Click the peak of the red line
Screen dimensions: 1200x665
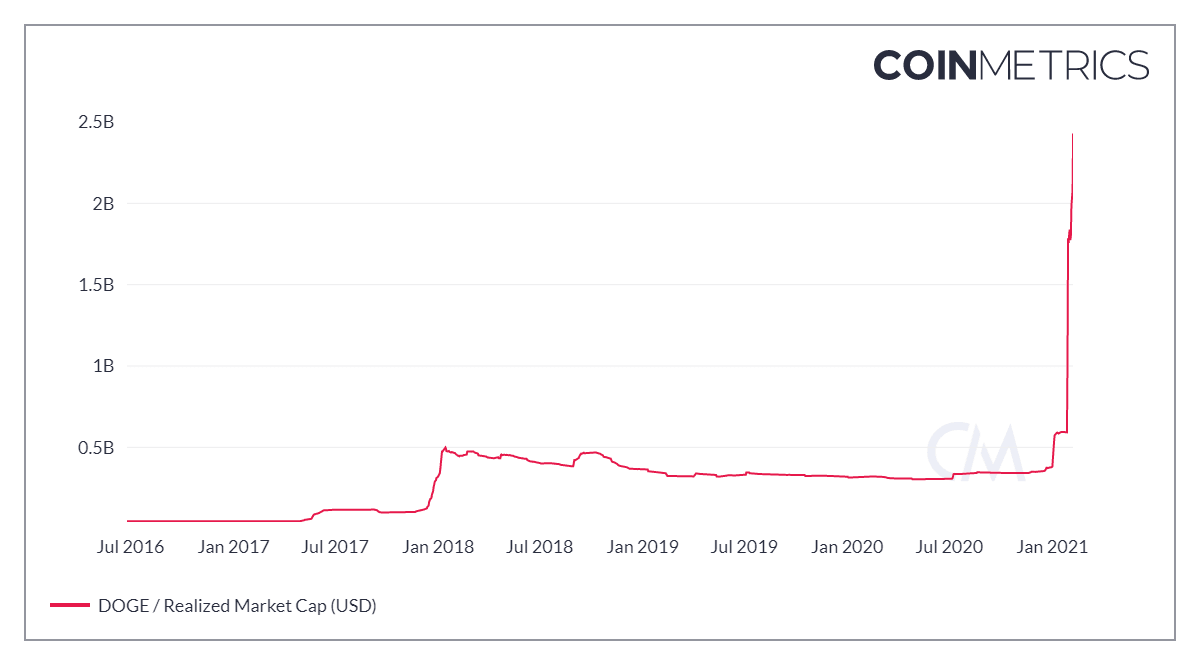(x=1072, y=135)
